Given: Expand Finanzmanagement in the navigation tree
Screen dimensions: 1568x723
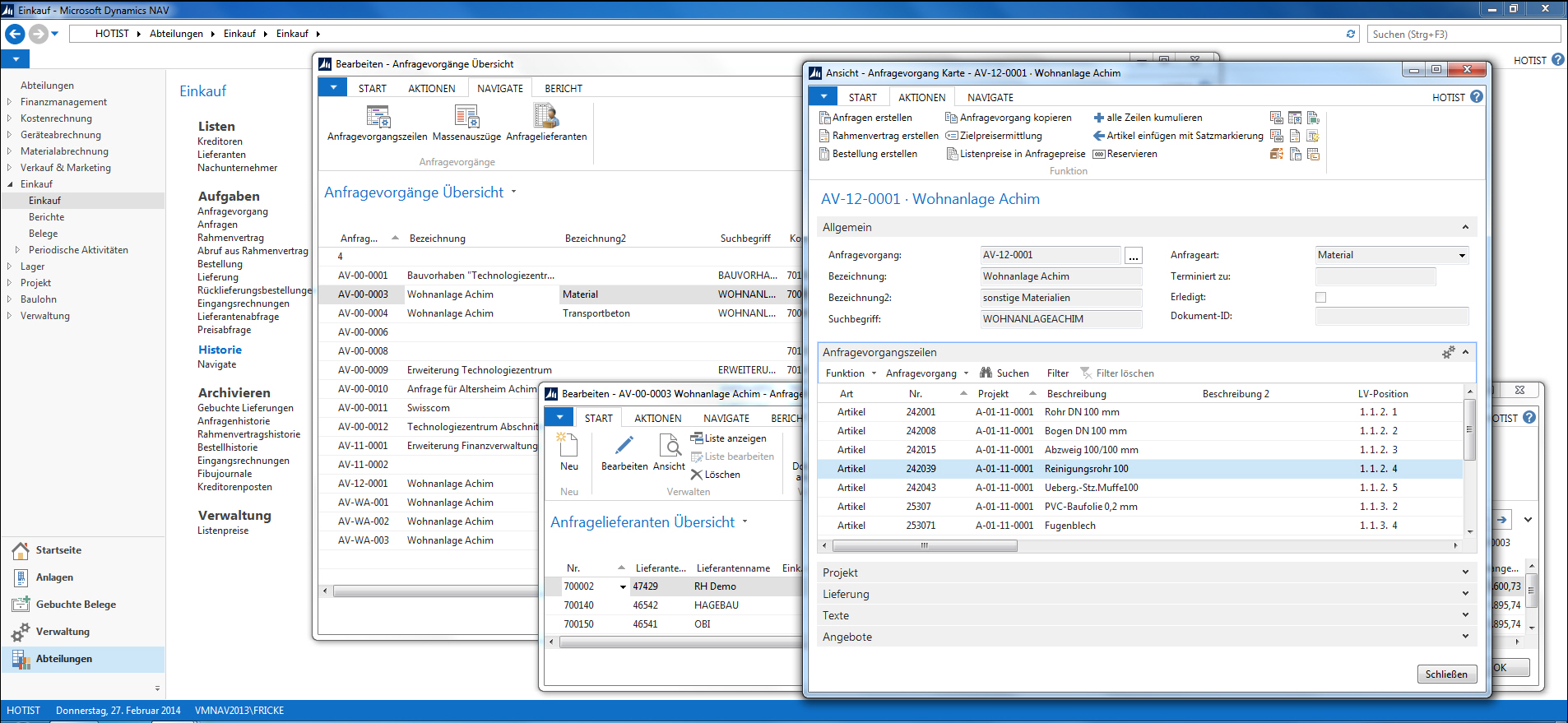Looking at the screenshot, I should (x=9, y=102).
